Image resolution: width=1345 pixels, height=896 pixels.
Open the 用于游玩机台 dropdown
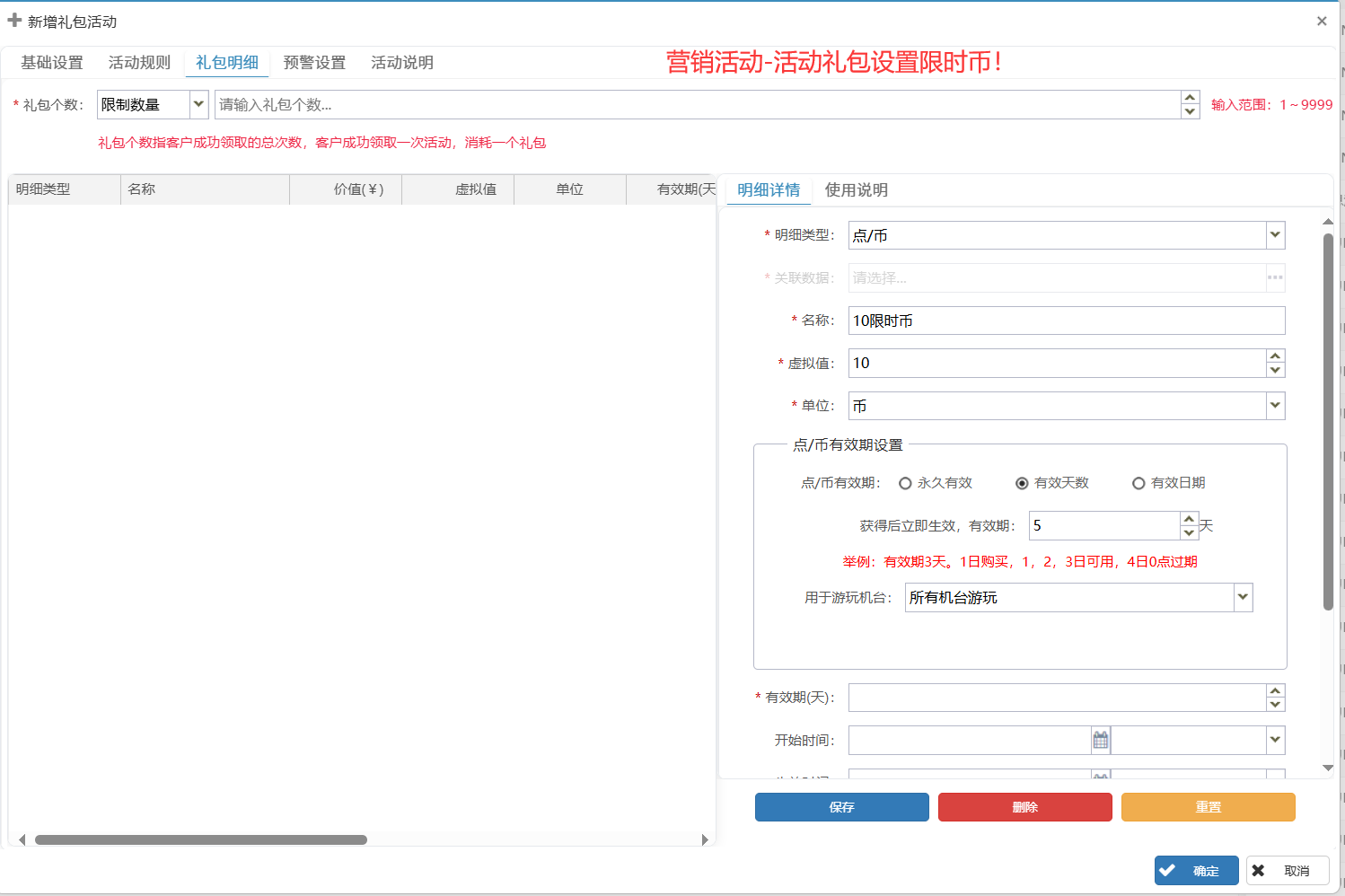point(1243,597)
